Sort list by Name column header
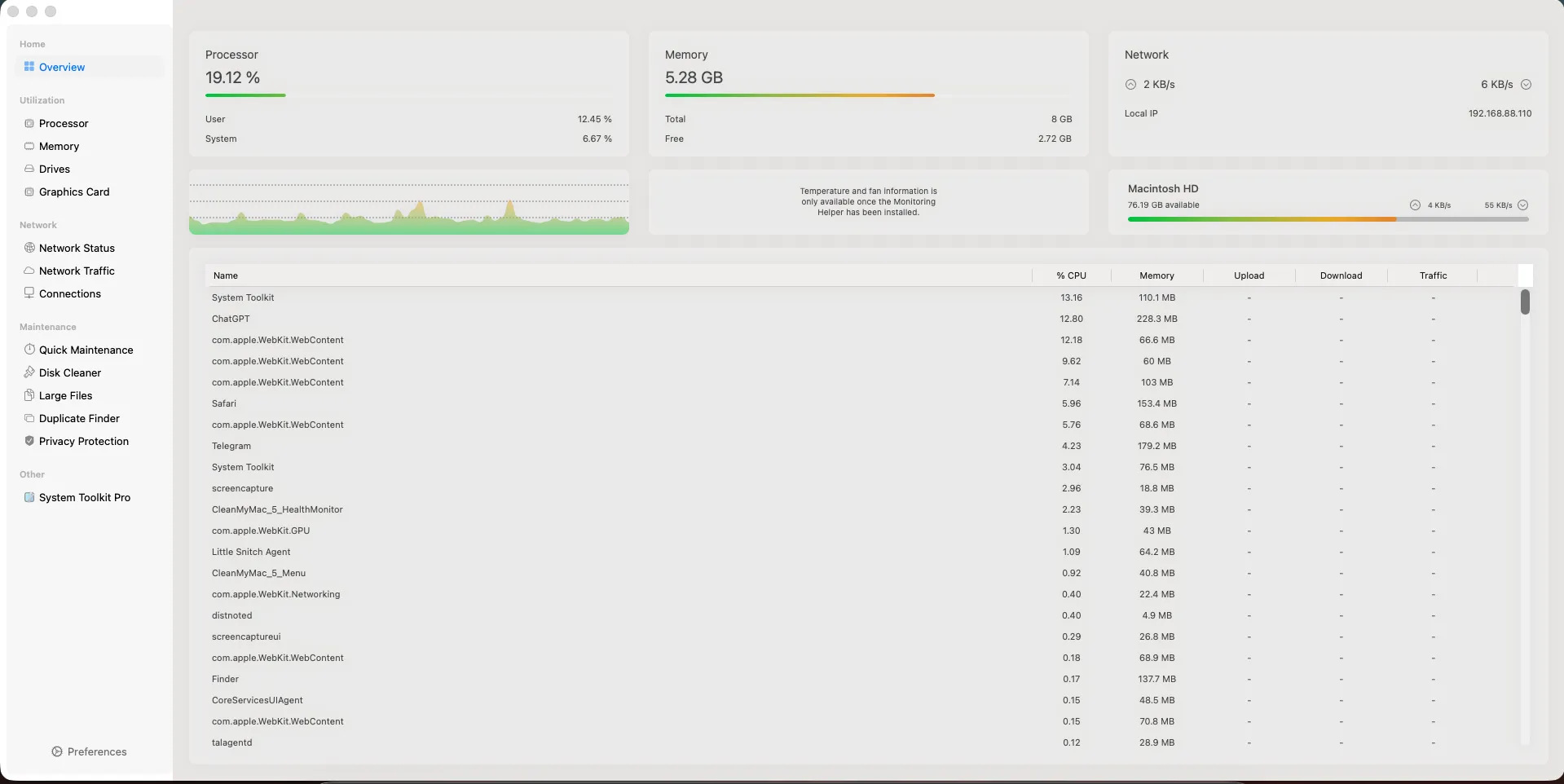This screenshot has height=784, width=1564. (x=226, y=276)
